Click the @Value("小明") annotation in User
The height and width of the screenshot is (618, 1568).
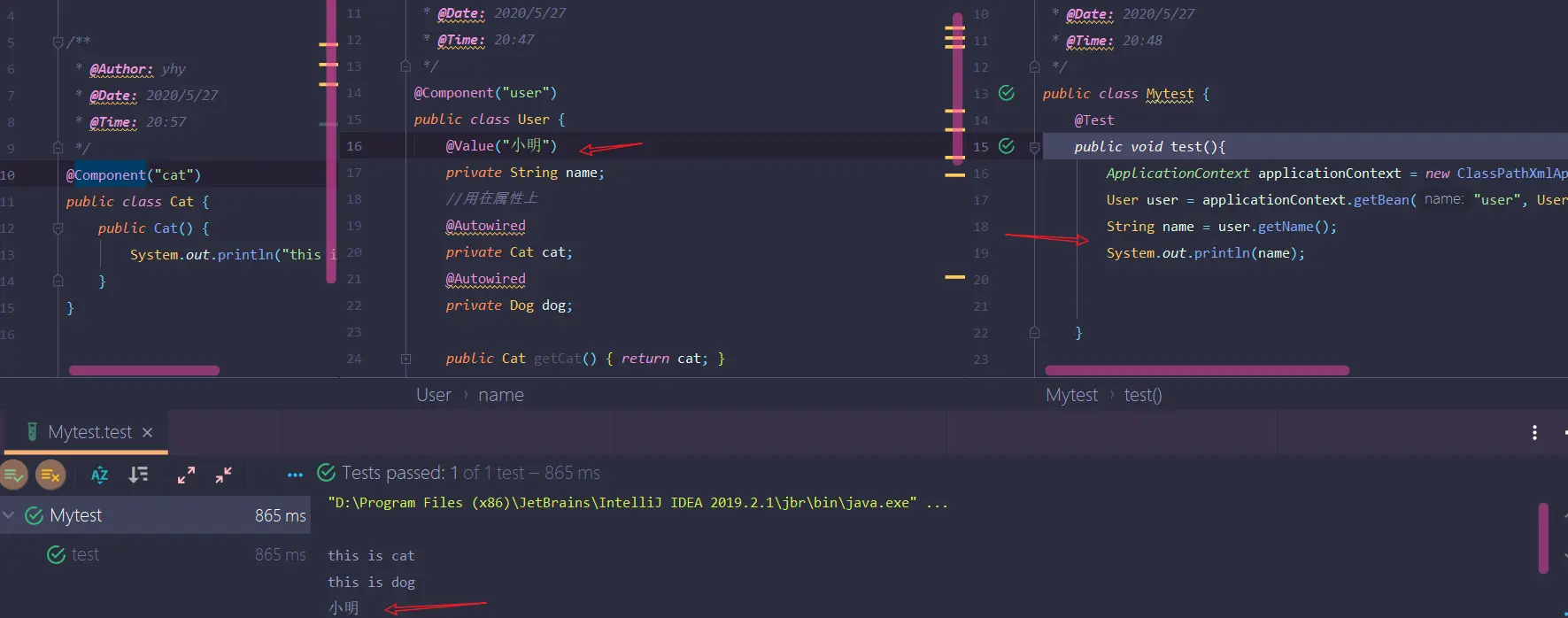point(501,146)
